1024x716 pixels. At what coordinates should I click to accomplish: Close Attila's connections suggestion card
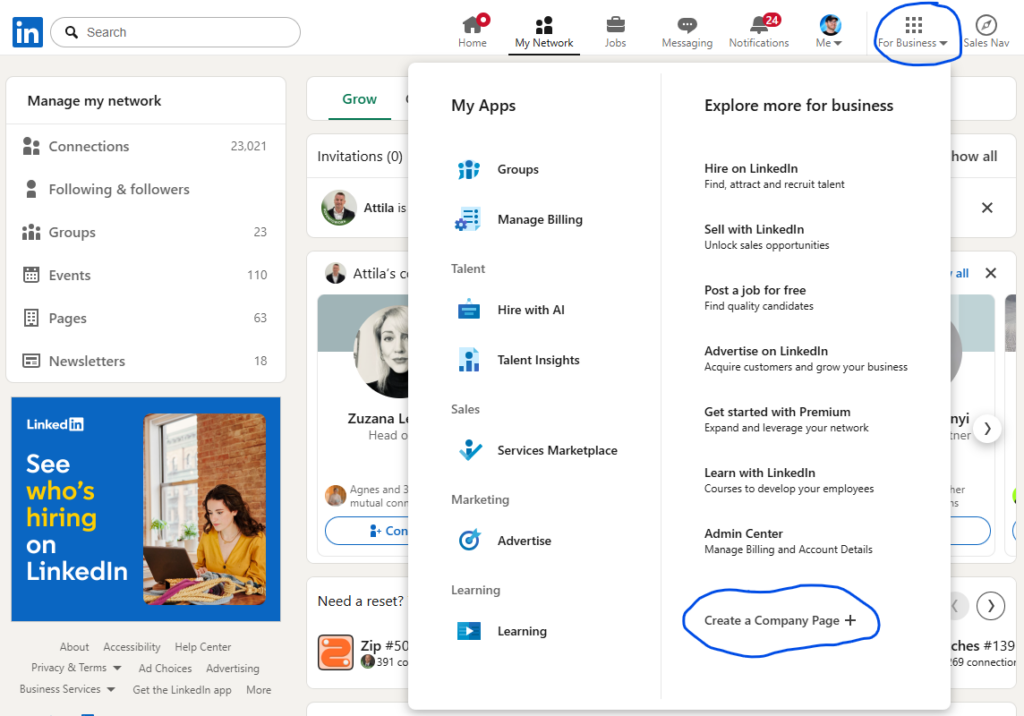[x=991, y=273]
